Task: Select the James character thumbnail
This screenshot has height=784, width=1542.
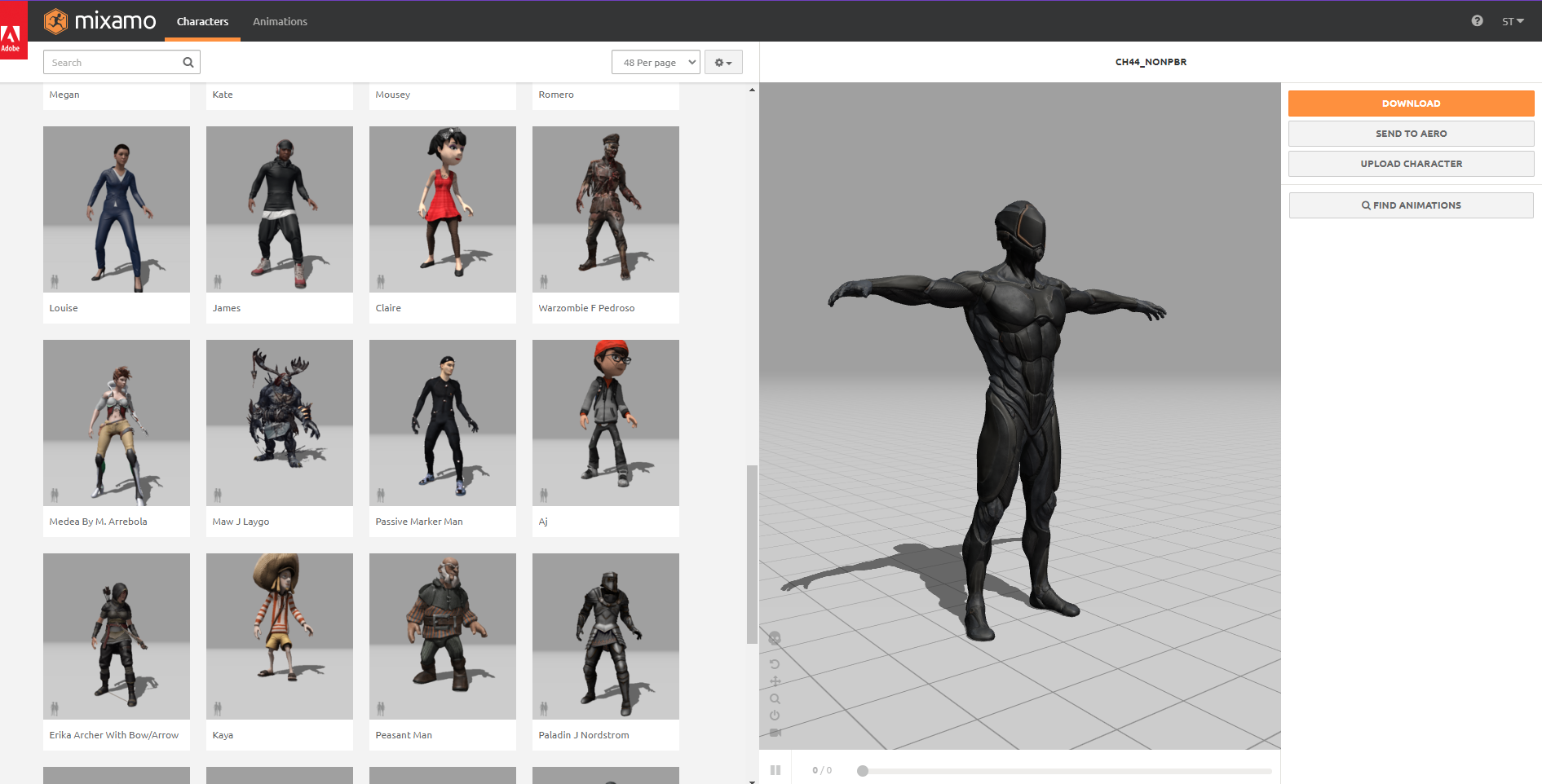Action: click(280, 209)
